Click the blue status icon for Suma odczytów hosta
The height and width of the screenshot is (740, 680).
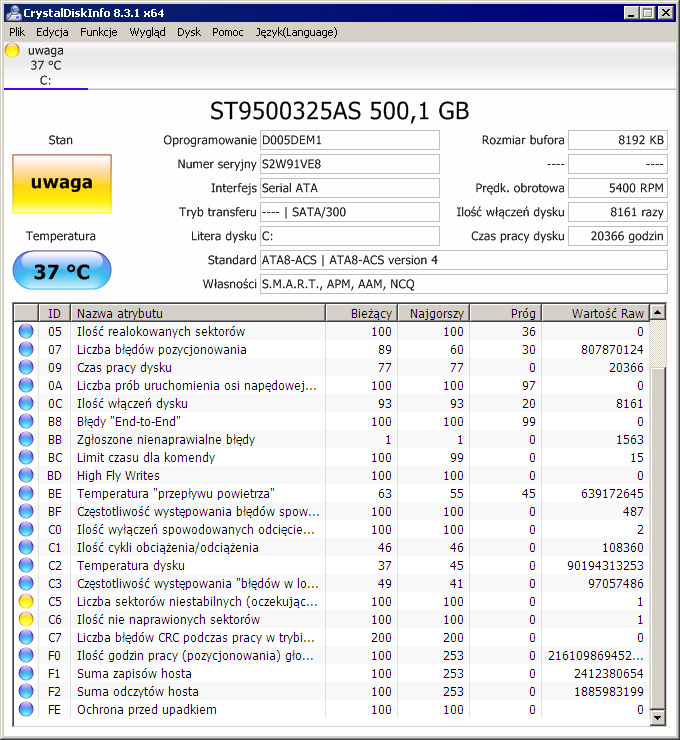pyautogui.click(x=26, y=691)
